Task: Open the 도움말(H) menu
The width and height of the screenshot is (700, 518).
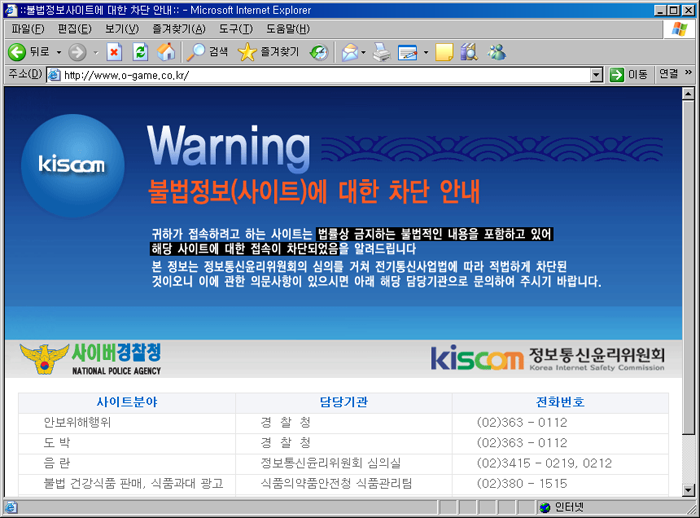Action: (x=288, y=29)
